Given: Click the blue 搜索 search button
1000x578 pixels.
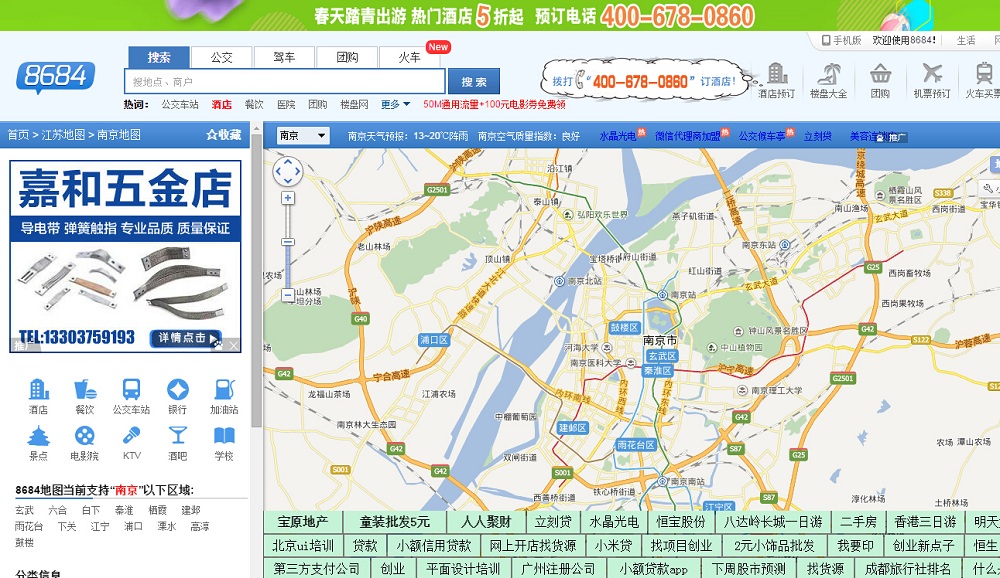Looking at the screenshot, I should click(x=474, y=82).
